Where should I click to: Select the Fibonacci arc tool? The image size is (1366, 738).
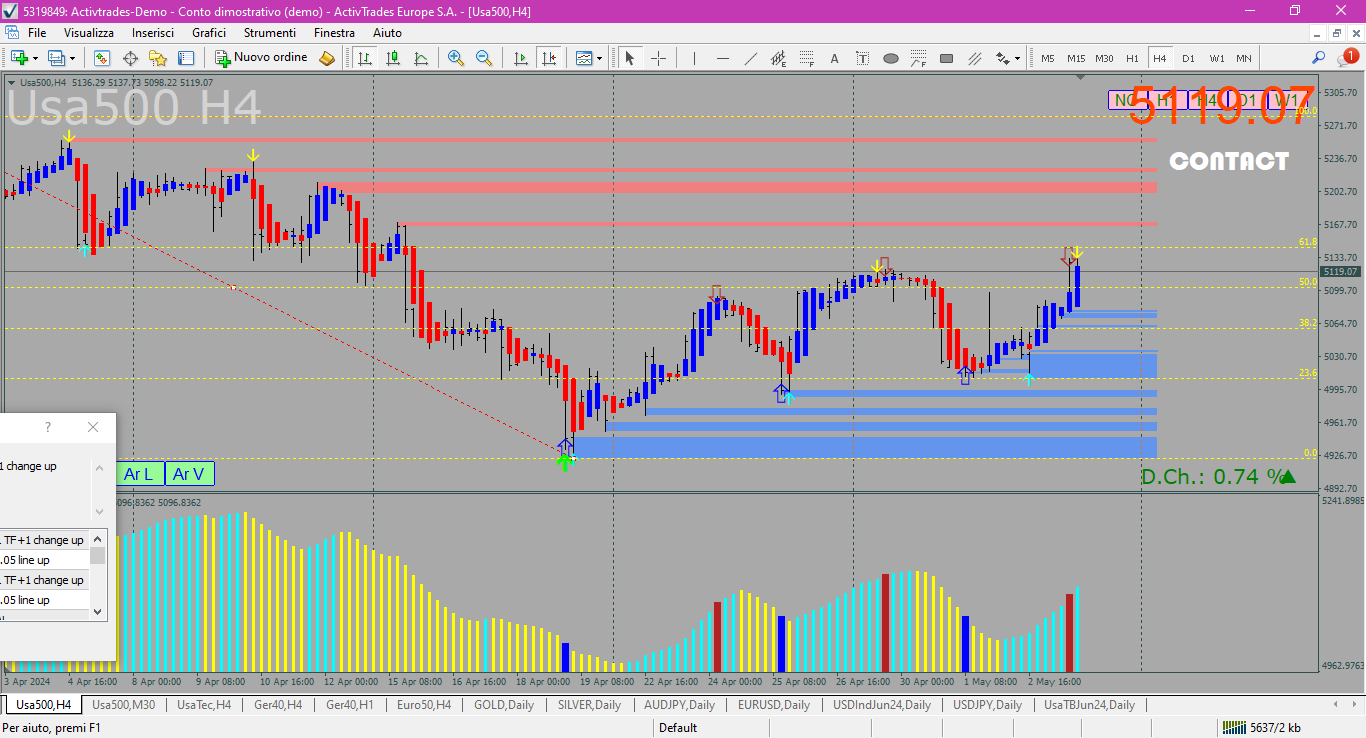click(x=918, y=58)
